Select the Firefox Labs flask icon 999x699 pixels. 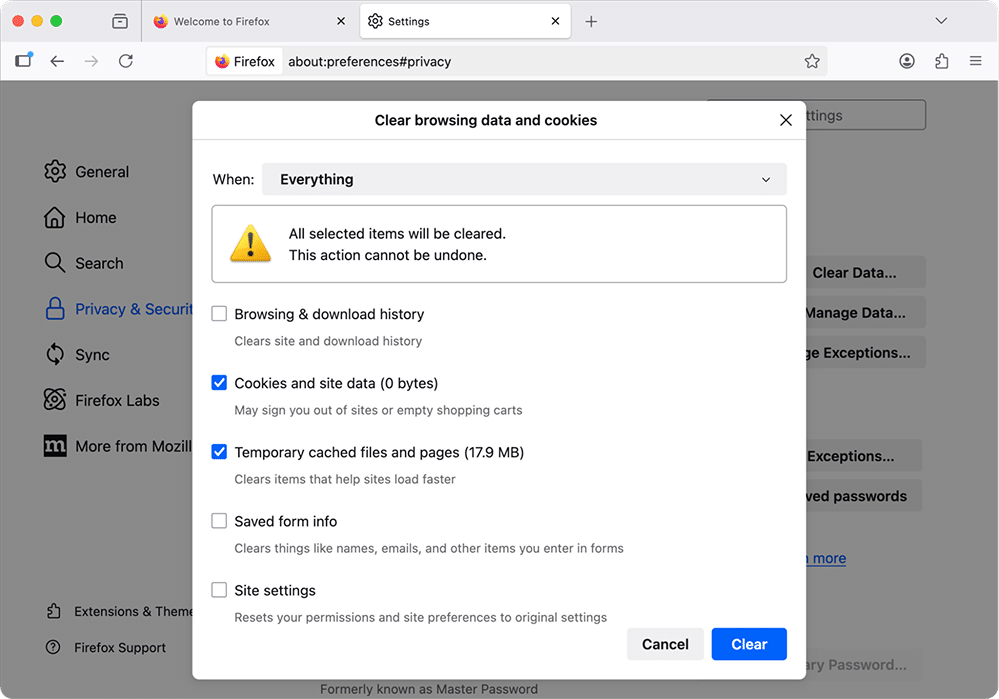[55, 400]
